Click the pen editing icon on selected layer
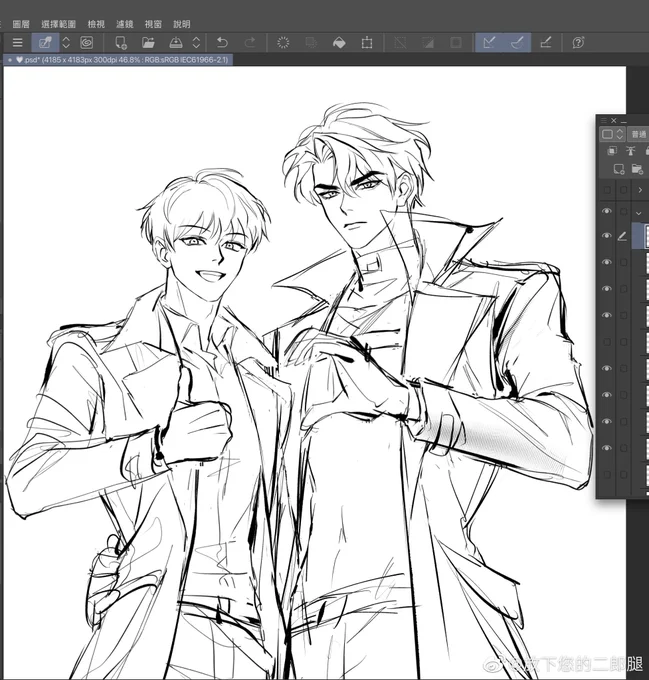The image size is (649, 680). [623, 236]
